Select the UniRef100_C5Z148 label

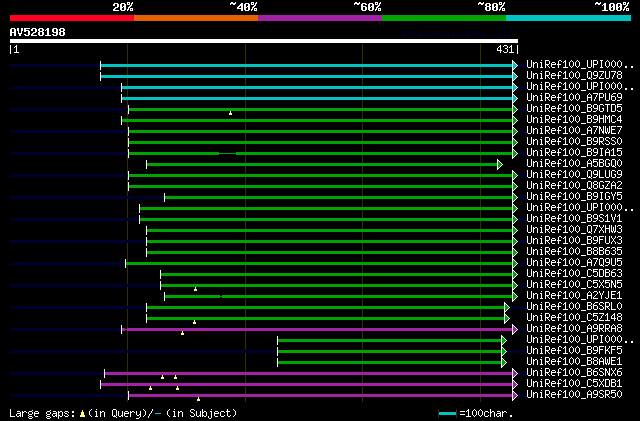(574, 318)
